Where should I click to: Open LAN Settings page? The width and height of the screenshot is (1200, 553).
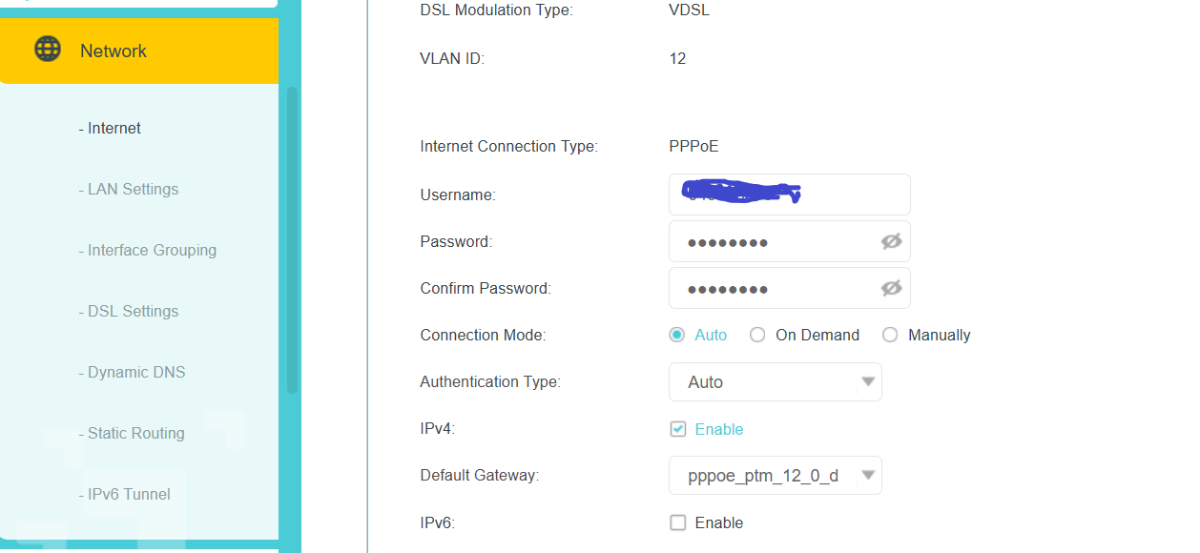click(x=132, y=189)
